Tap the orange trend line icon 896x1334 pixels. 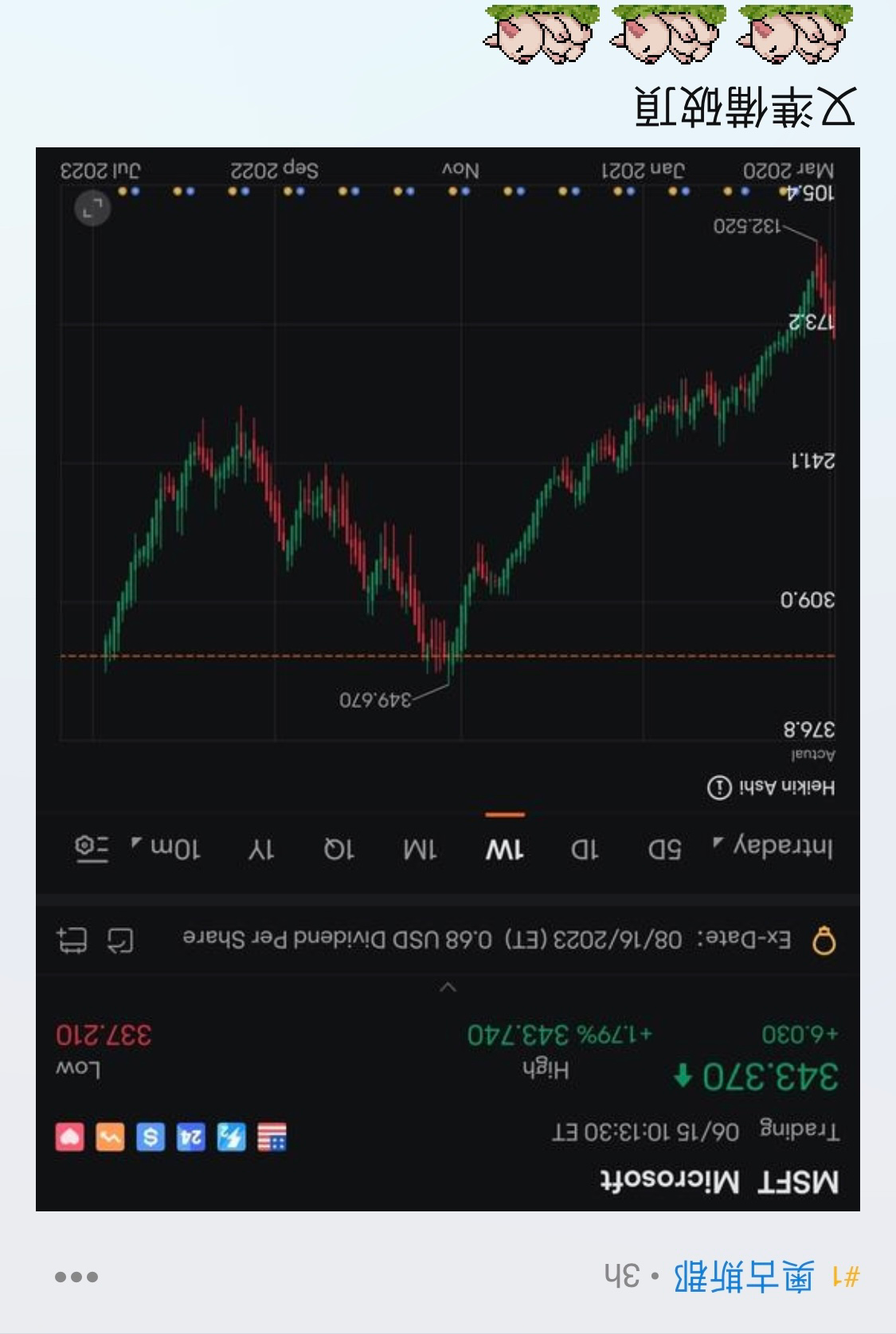[110, 1137]
